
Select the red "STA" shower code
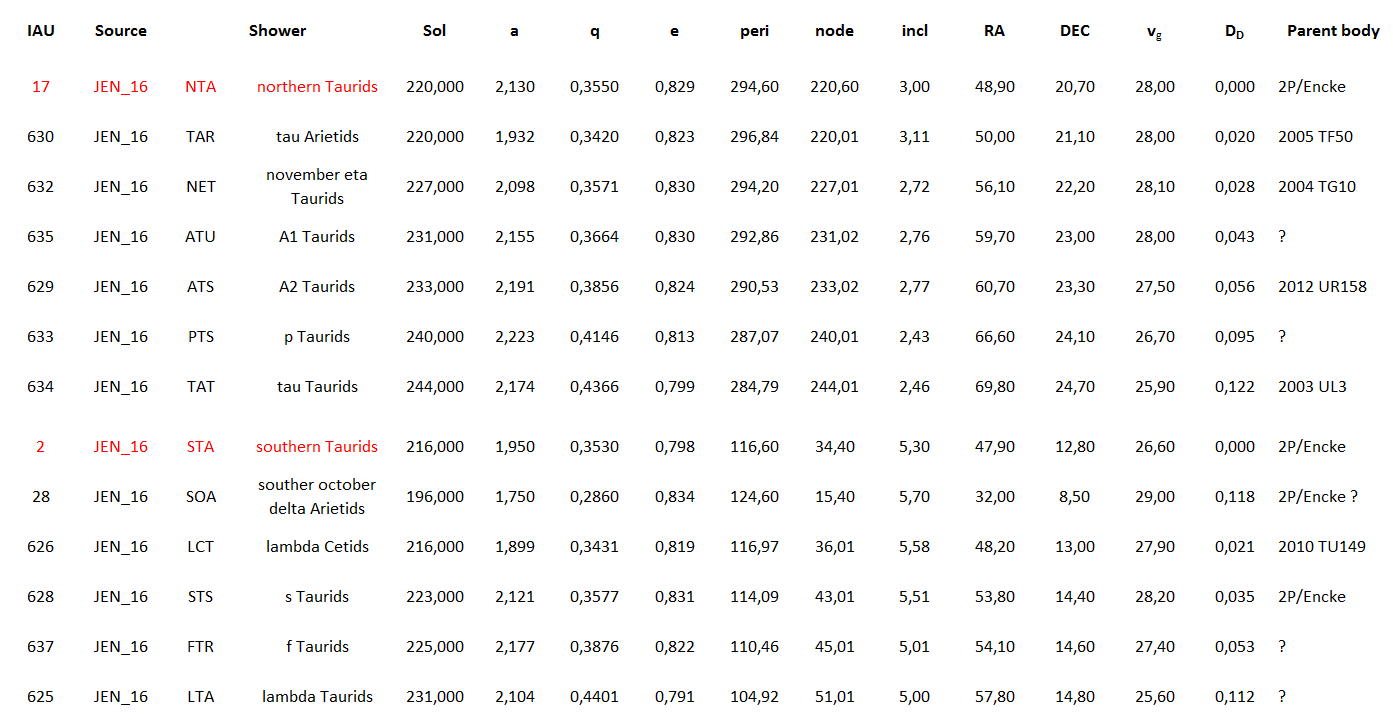coord(200,447)
